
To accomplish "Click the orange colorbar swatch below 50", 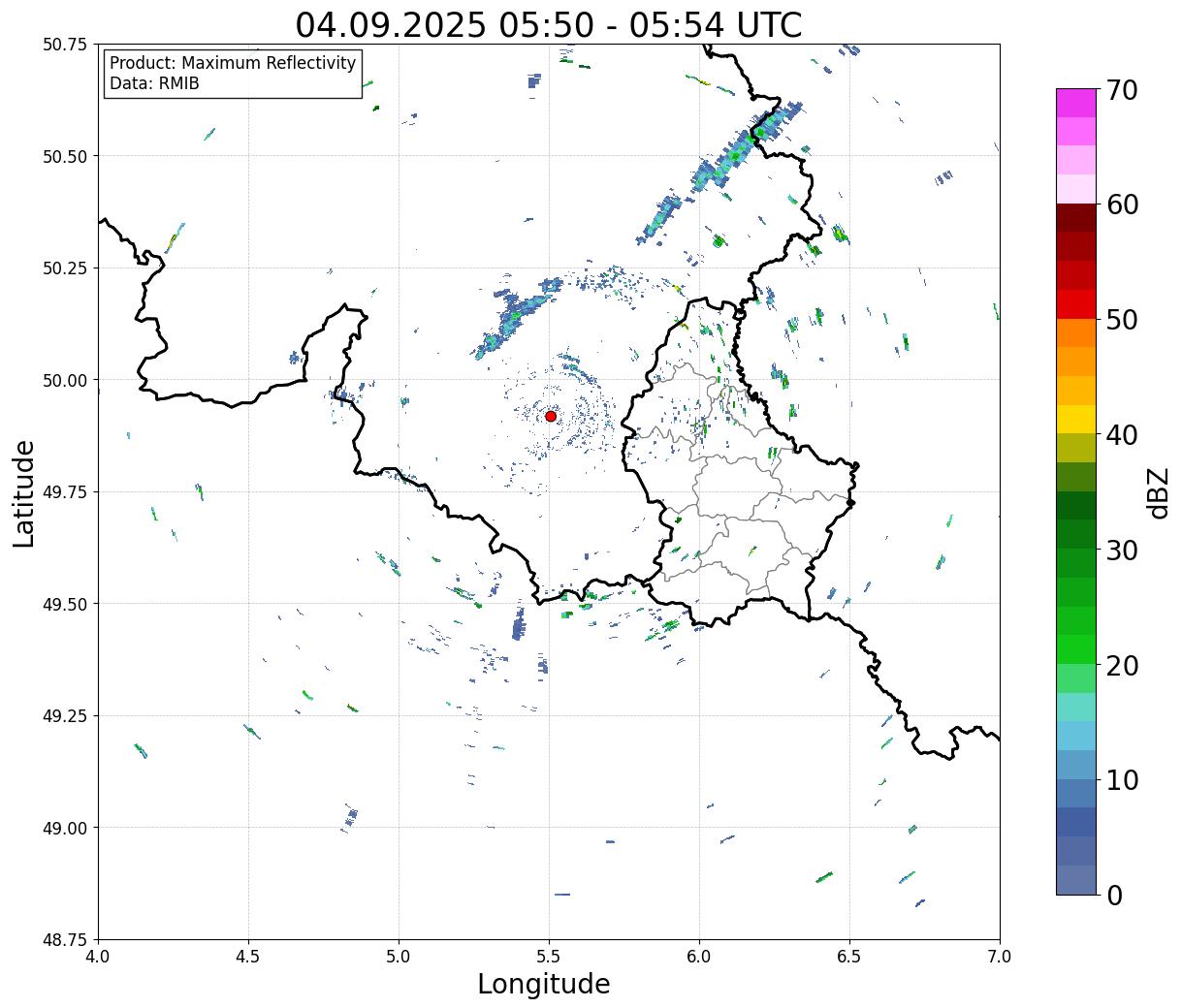I will (1076, 333).
